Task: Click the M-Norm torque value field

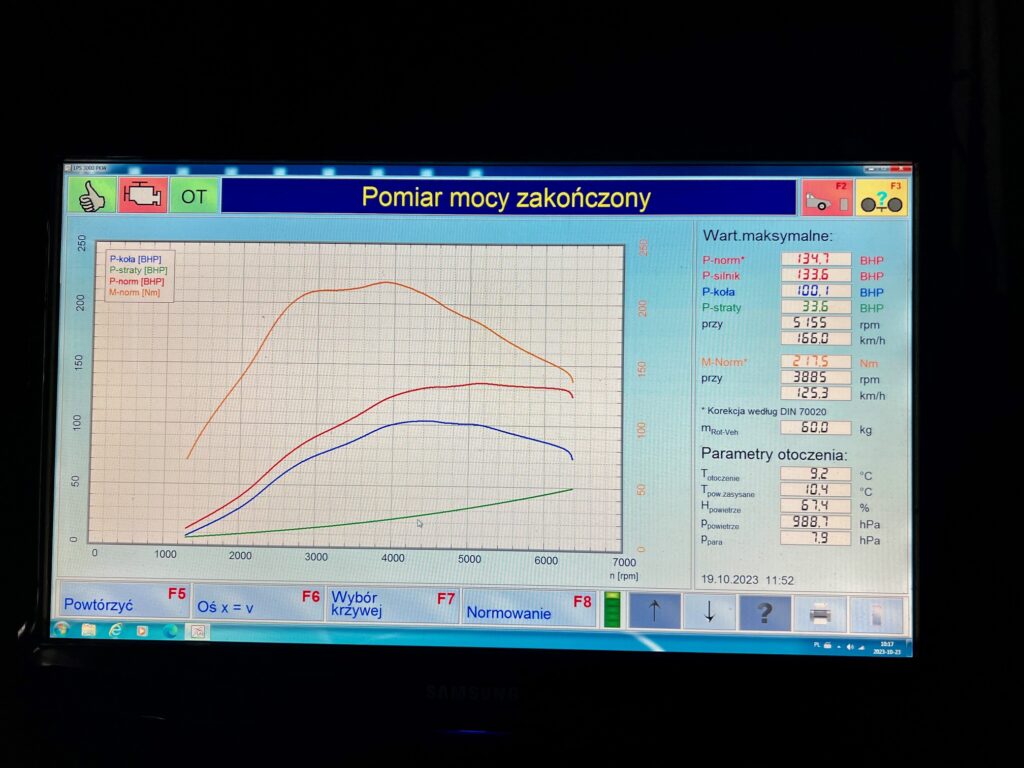Action: [816, 362]
